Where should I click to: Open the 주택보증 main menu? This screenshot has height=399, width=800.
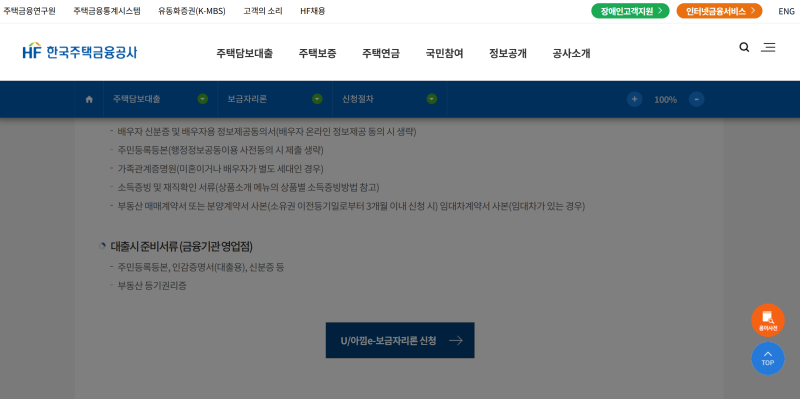click(x=317, y=53)
